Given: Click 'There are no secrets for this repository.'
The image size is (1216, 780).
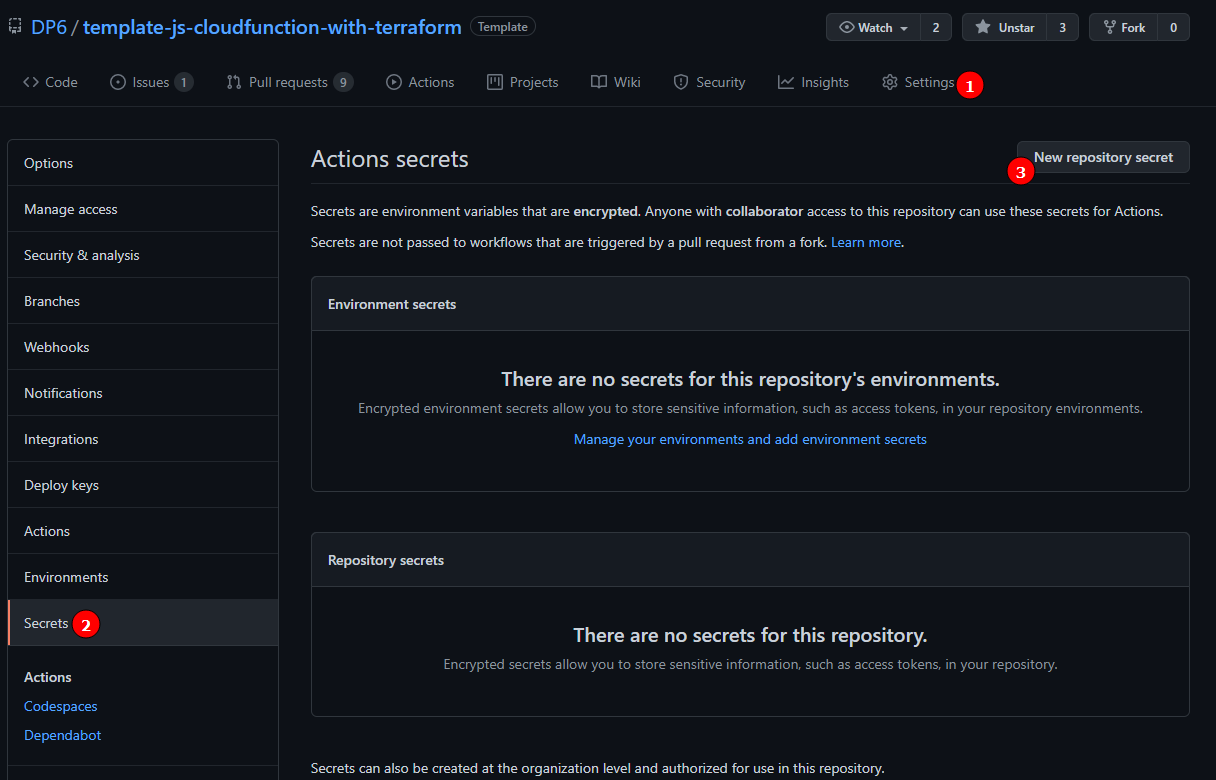Looking at the screenshot, I should tap(750, 635).
